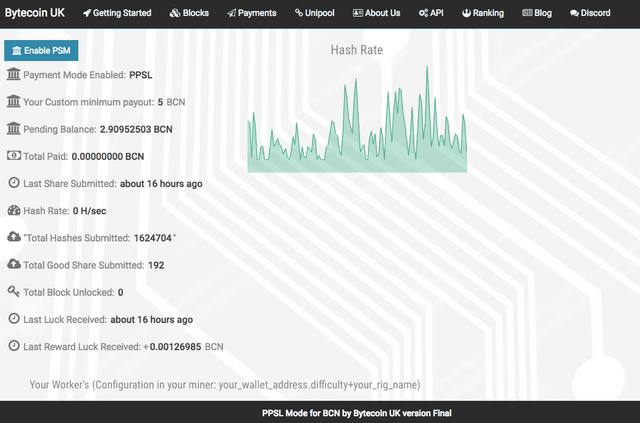Click the pending balance 2.90952503 BCN
Image resolution: width=640 pixels, height=423 pixels.
tap(136, 129)
